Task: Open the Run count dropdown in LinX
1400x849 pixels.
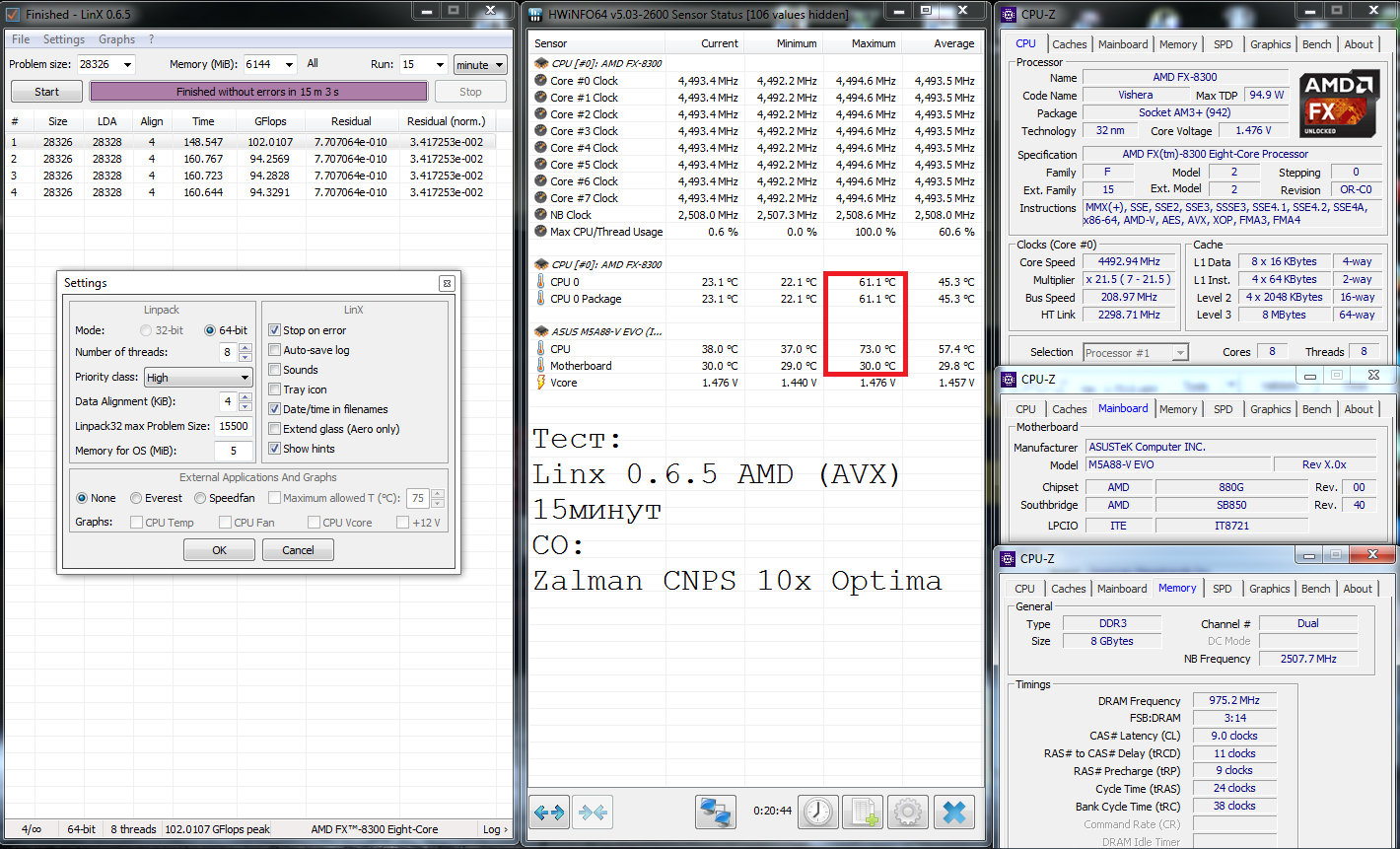Action: coord(439,64)
